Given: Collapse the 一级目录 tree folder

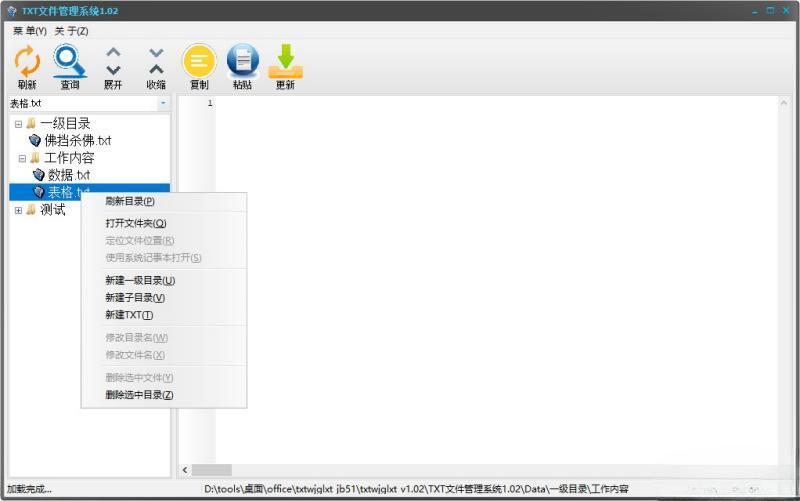Looking at the screenshot, I should pos(18,124).
